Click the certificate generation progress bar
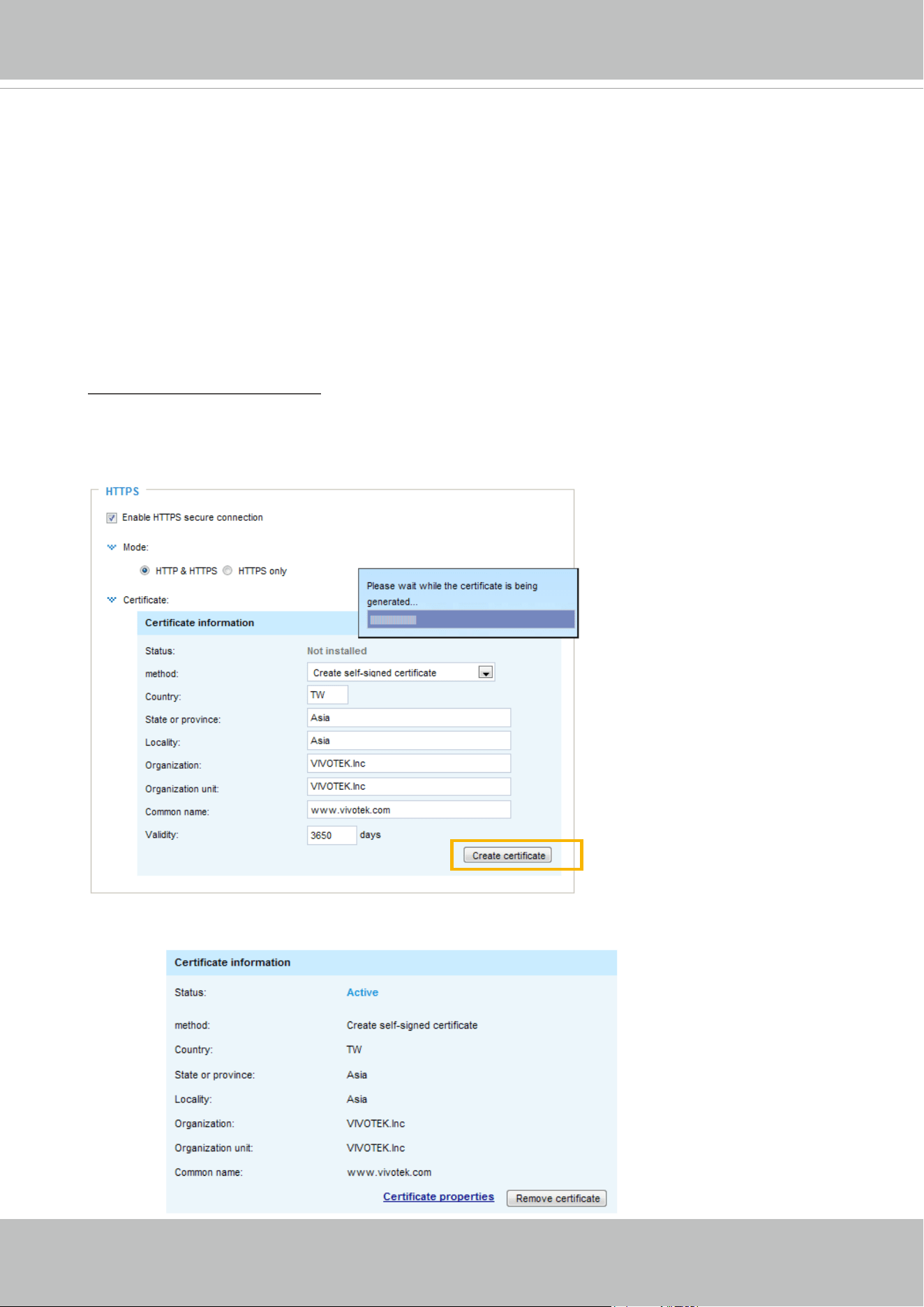The image size is (924, 1307). (471, 619)
